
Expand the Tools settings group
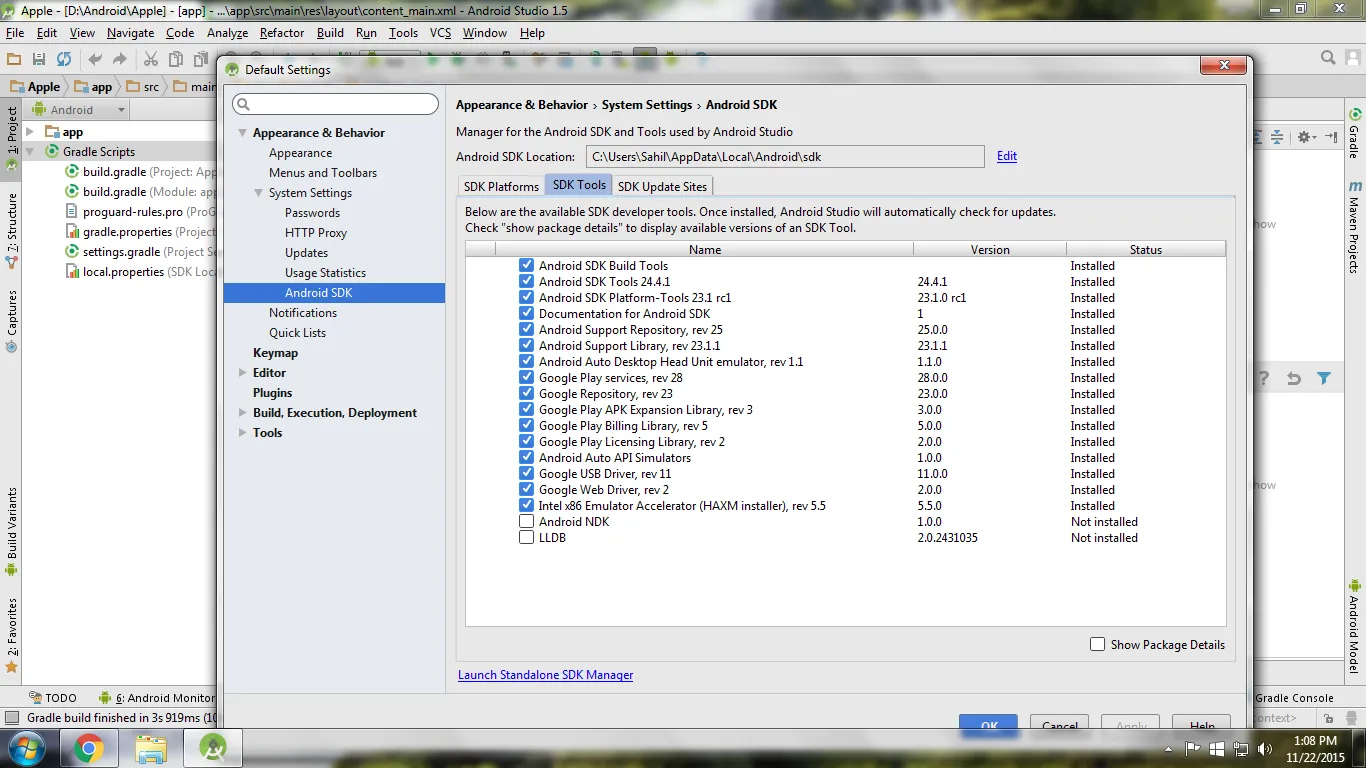point(242,433)
